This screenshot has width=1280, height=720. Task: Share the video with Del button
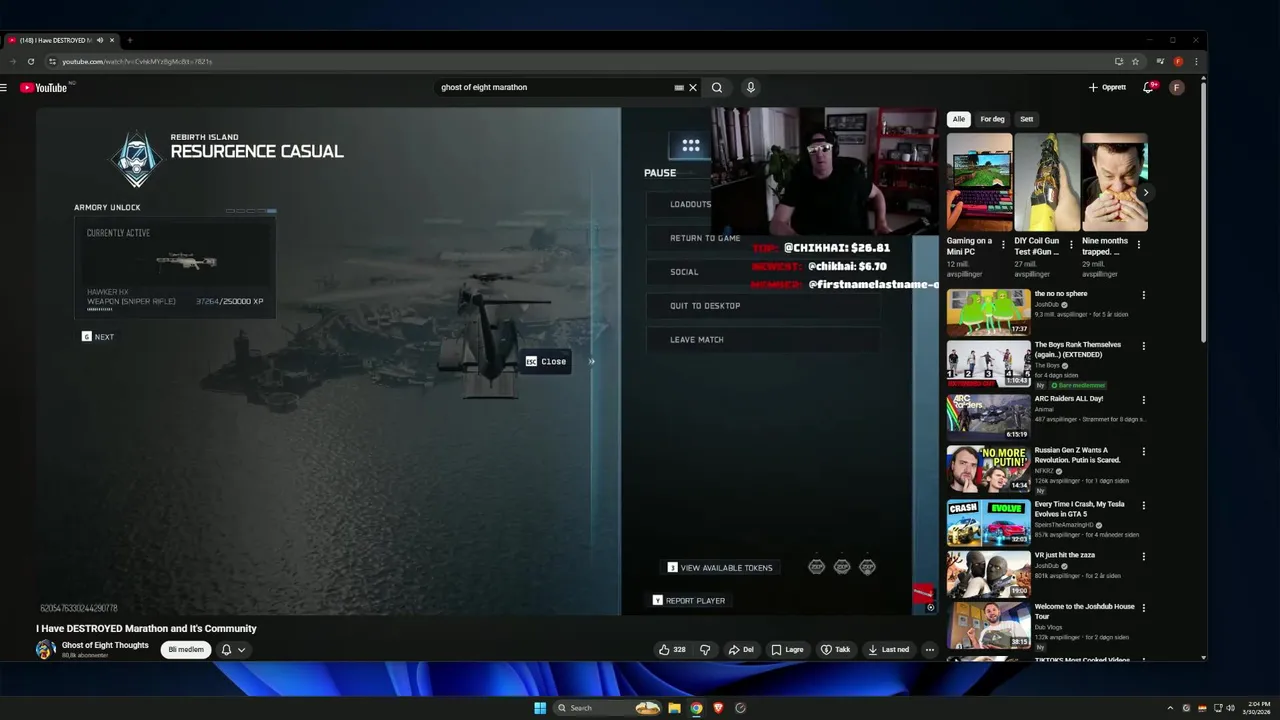click(x=741, y=650)
